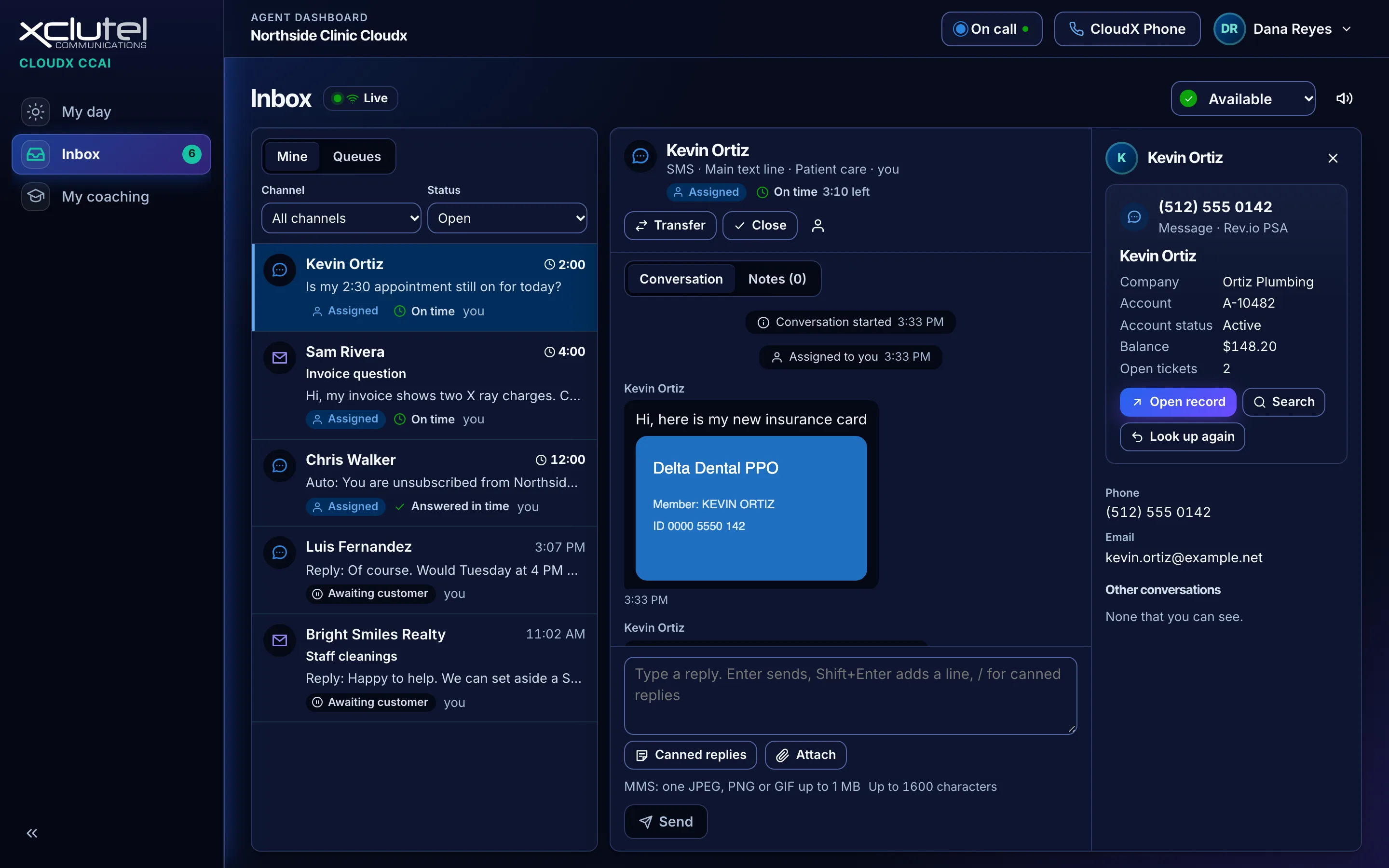
Task: Click the Live connection indicator
Action: coord(360,98)
